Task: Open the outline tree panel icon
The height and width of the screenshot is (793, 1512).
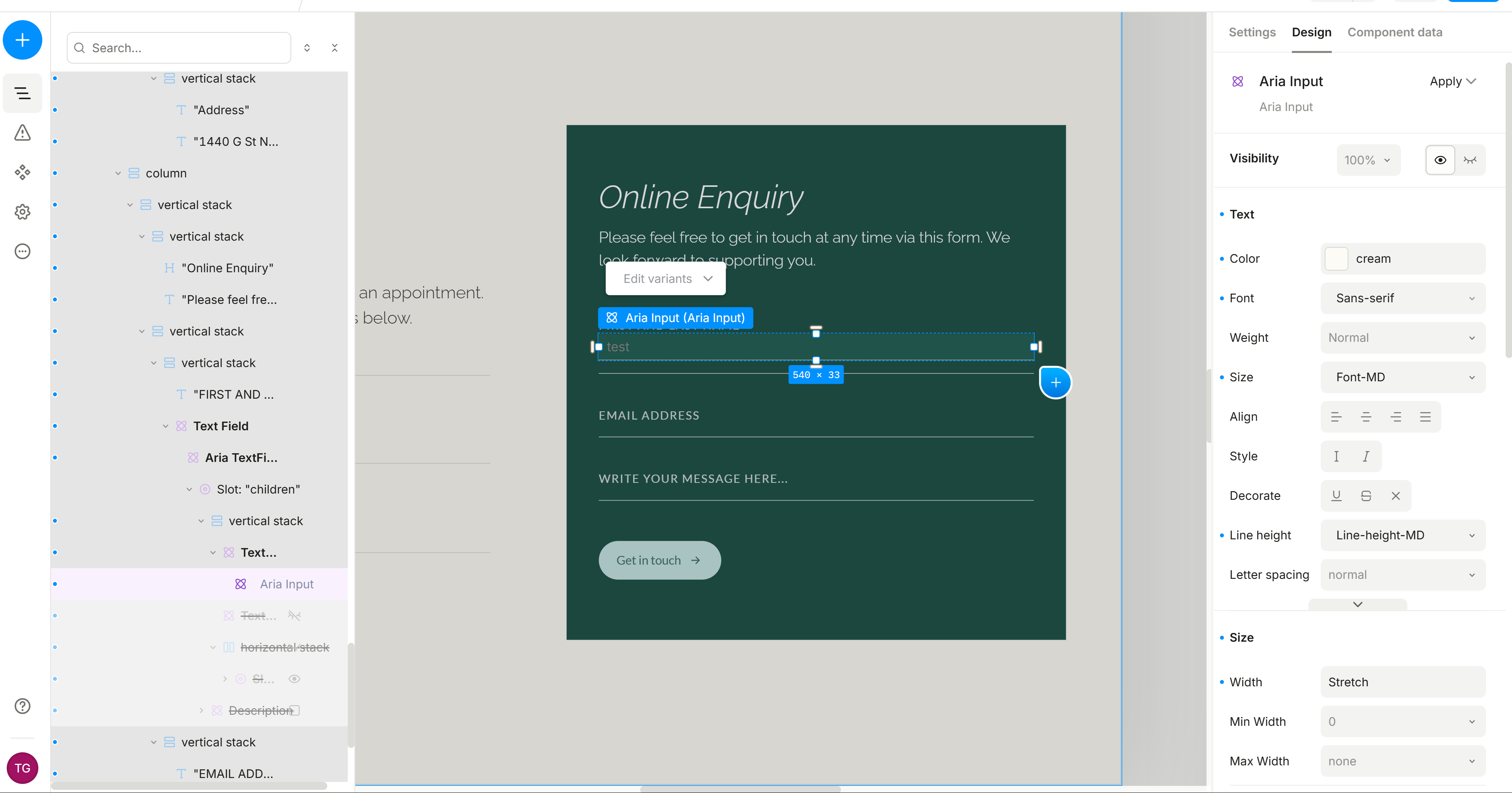Action: tap(22, 93)
